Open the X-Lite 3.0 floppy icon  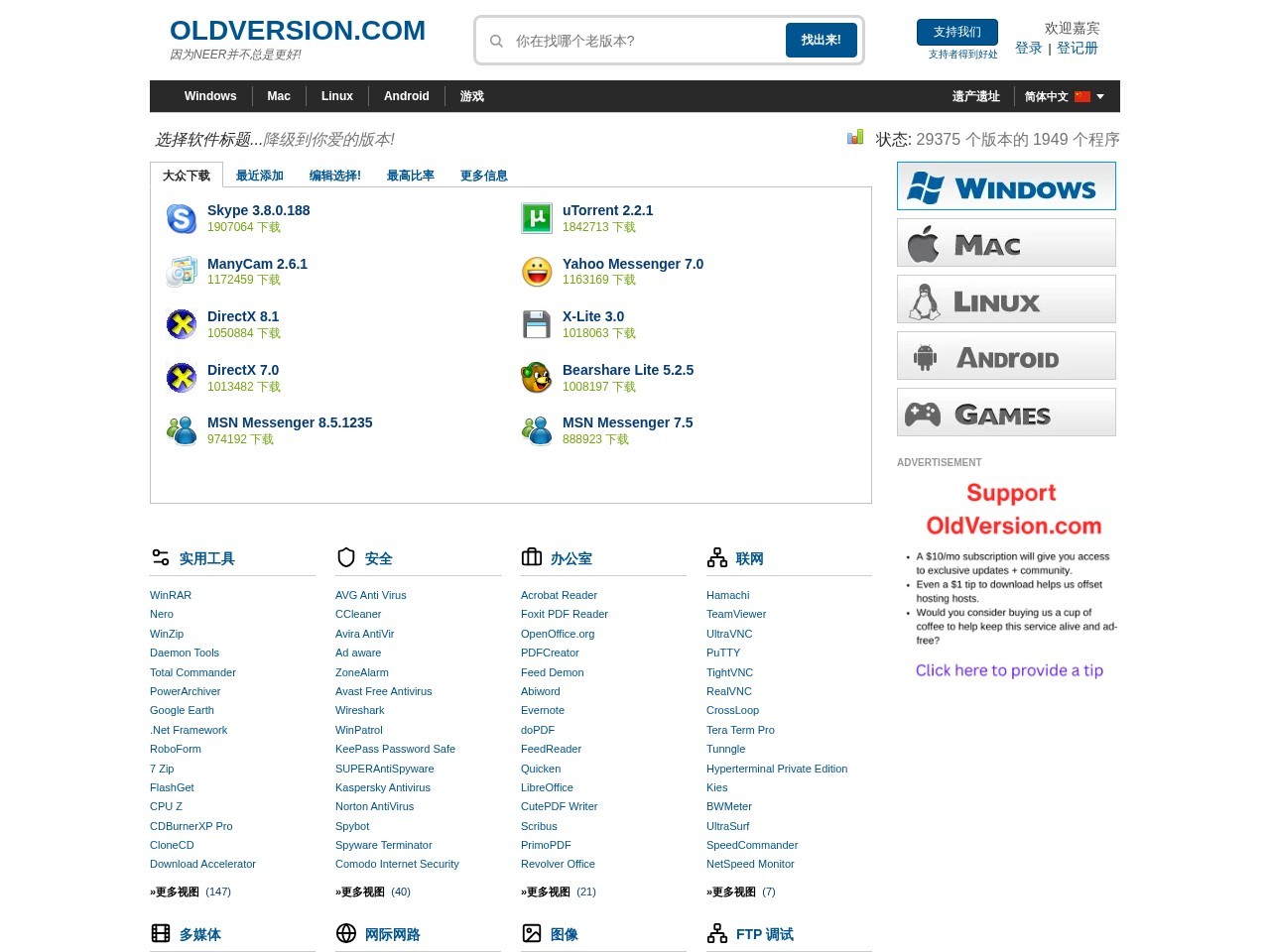tap(537, 324)
